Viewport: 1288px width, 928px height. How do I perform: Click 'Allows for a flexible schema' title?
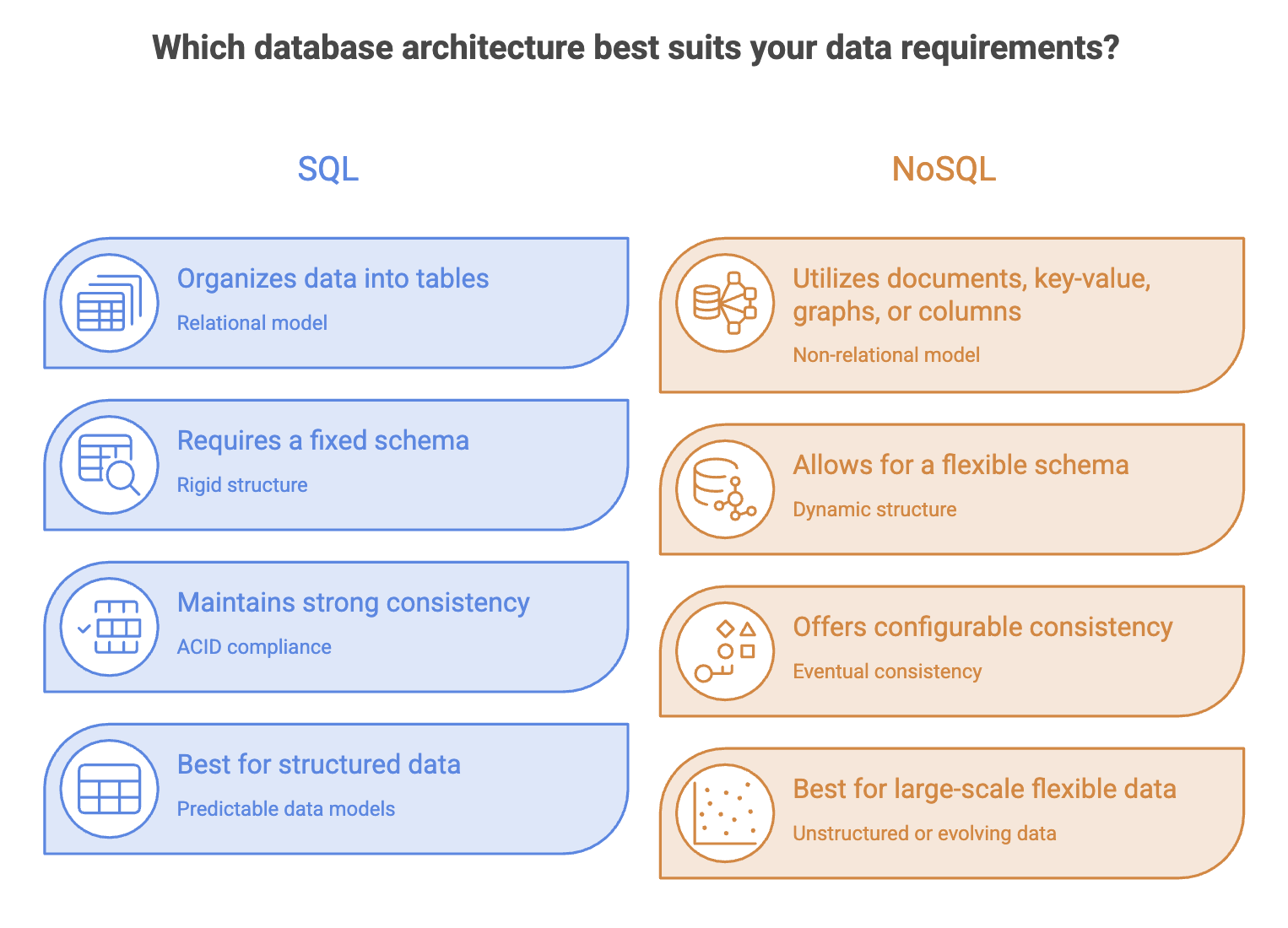[961, 465]
